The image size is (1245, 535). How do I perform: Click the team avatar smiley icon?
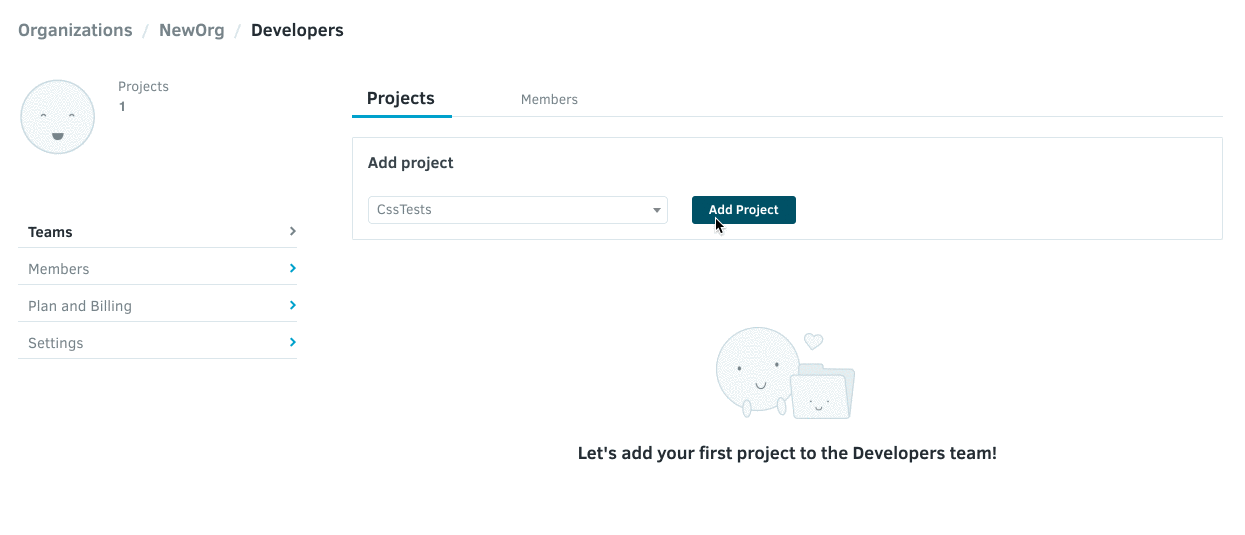tap(58, 117)
